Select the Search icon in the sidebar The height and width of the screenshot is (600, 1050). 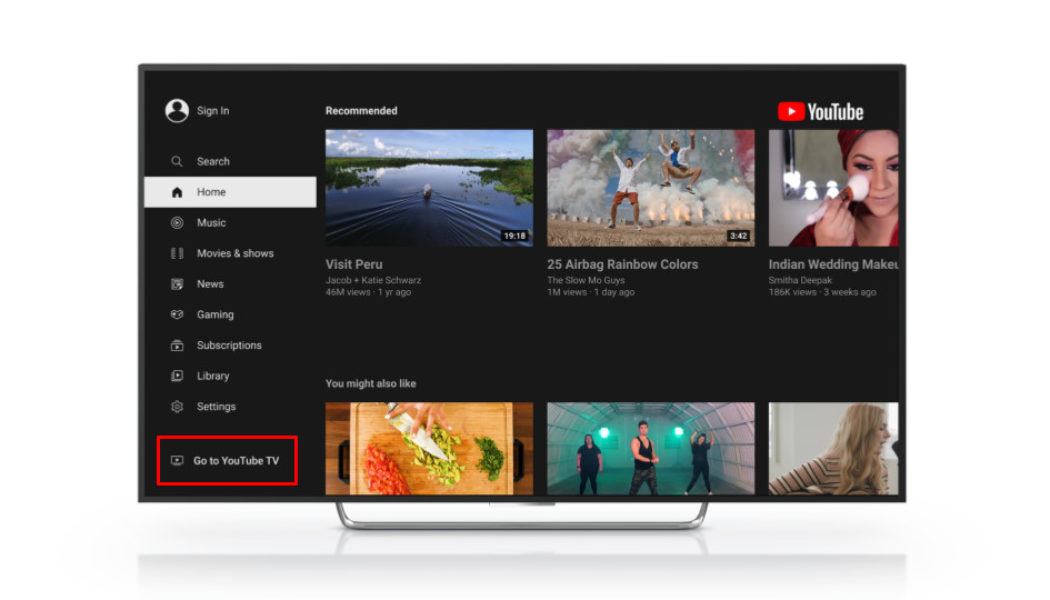point(176,161)
